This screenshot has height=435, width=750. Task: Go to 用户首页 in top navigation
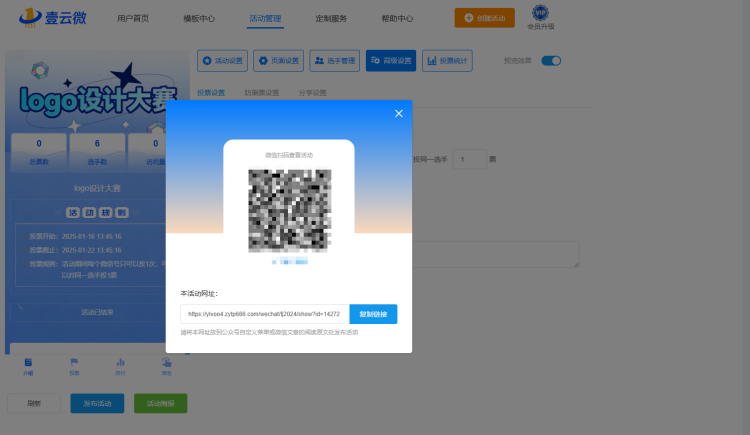tap(133, 18)
